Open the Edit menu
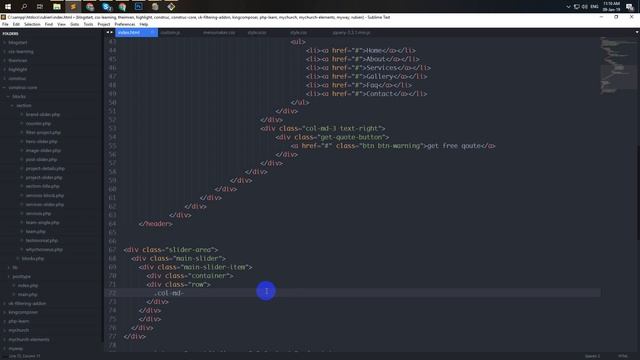Screen dimensions: 640x360 pyautogui.click(x=16, y=24)
